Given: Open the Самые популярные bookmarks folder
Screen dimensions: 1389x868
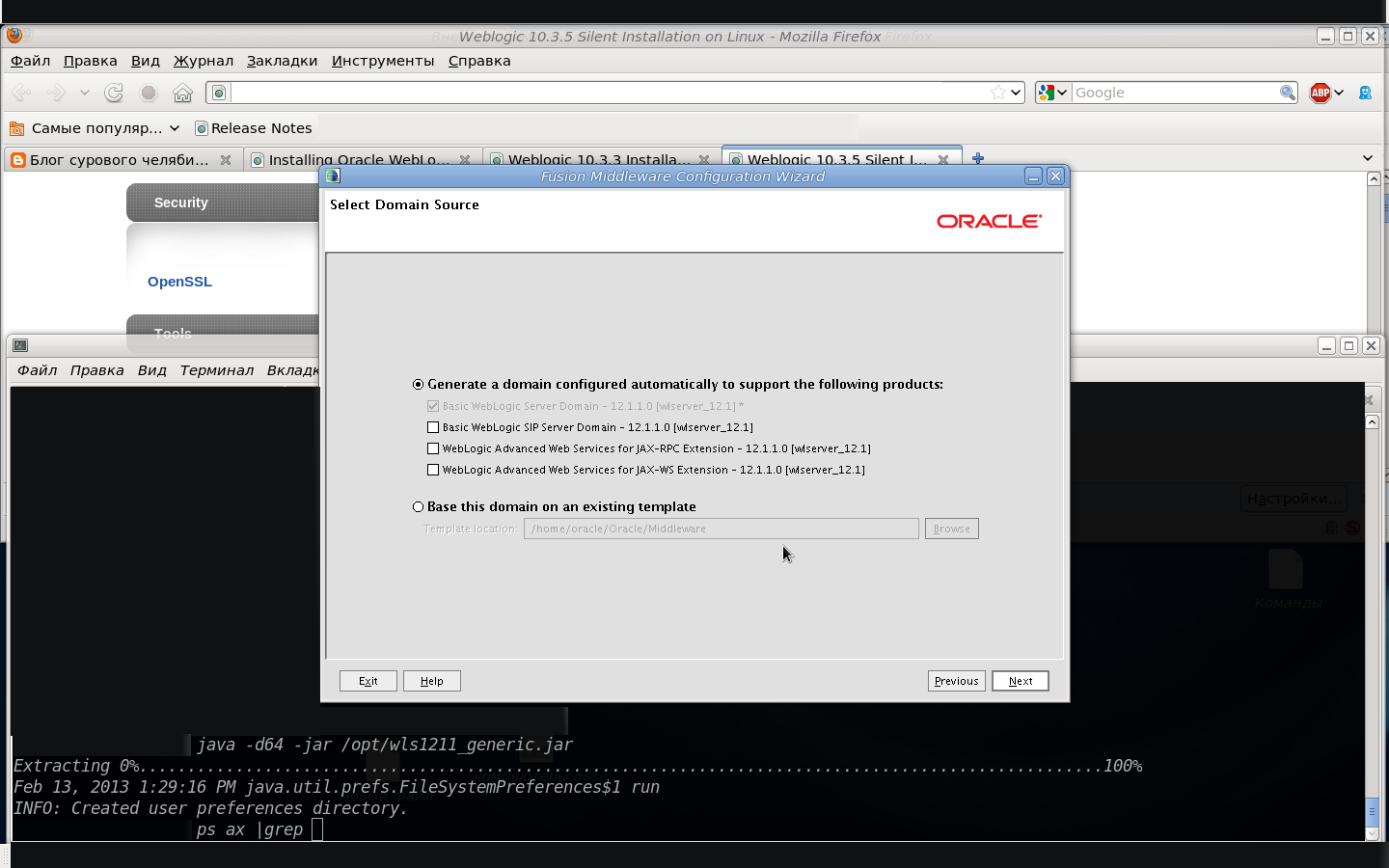Looking at the screenshot, I should click(95, 127).
